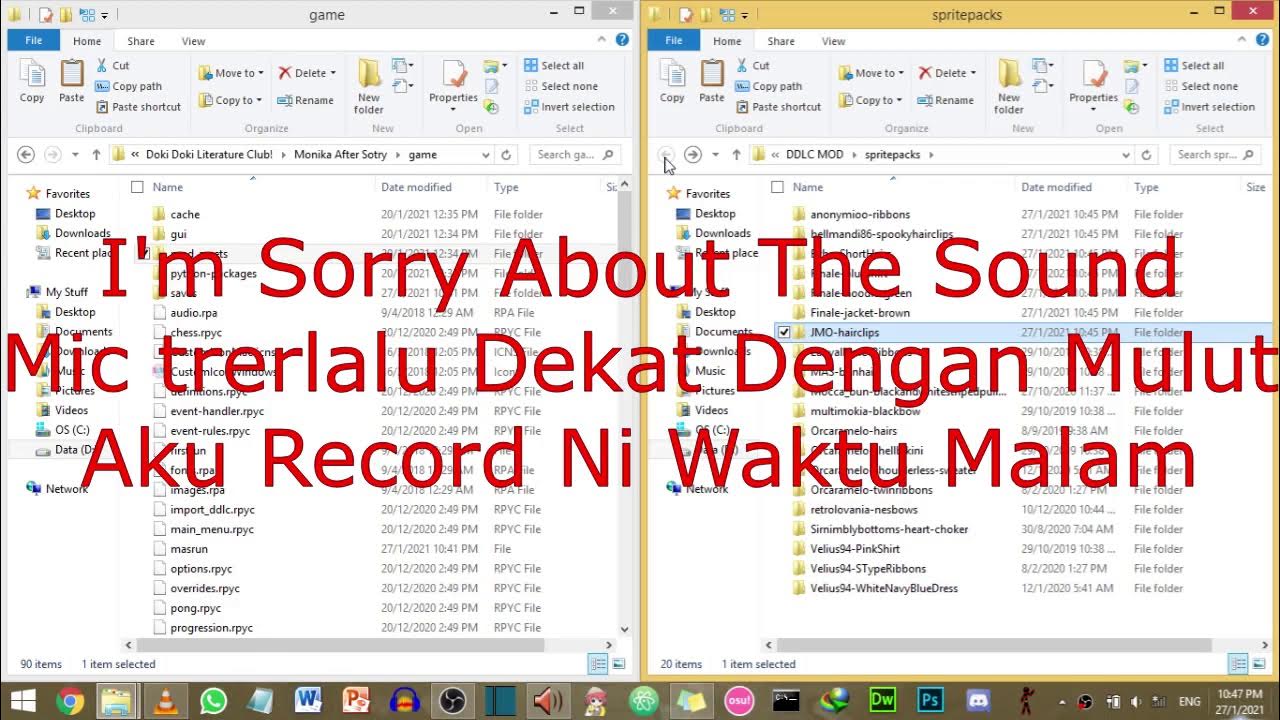This screenshot has height=720, width=1280.
Task: Open VLC media player from taskbar
Action: click(165, 700)
